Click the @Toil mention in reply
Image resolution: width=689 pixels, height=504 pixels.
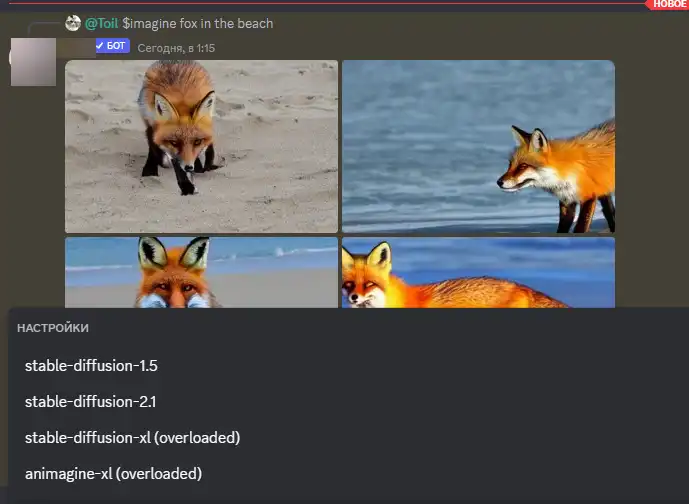tap(101, 23)
